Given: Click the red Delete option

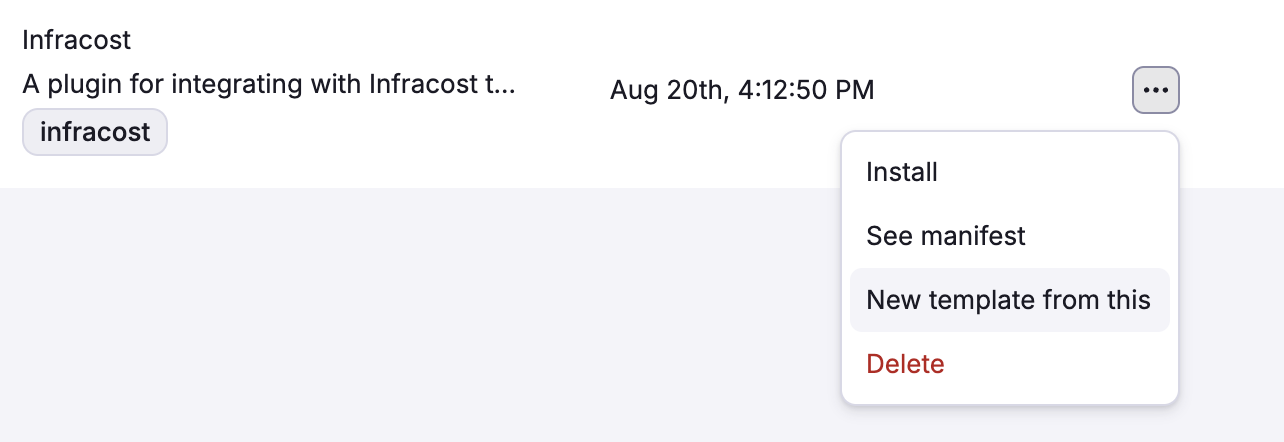Looking at the screenshot, I should coord(905,364).
